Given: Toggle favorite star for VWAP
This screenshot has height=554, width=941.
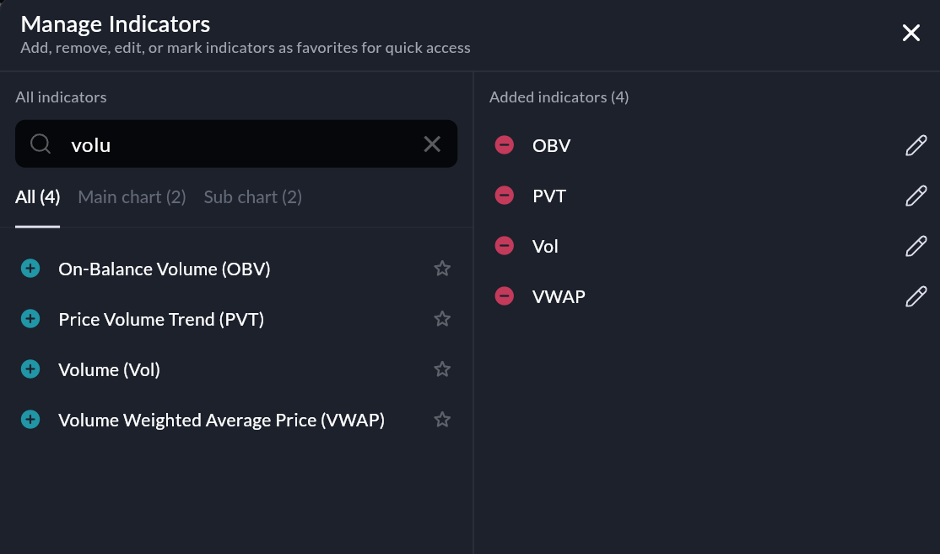Looking at the screenshot, I should [x=442, y=420].
